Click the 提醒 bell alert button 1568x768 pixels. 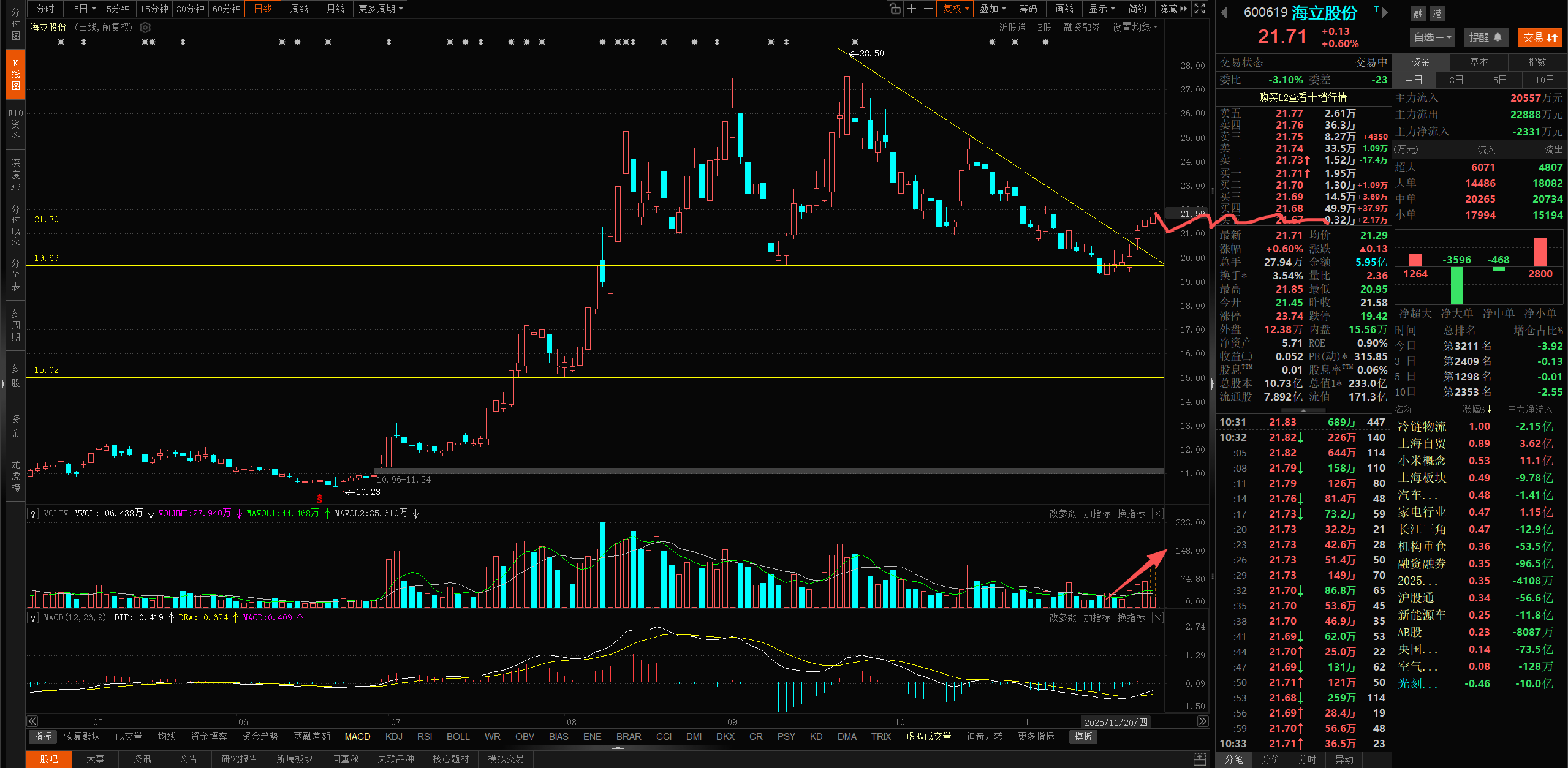coord(1485,37)
